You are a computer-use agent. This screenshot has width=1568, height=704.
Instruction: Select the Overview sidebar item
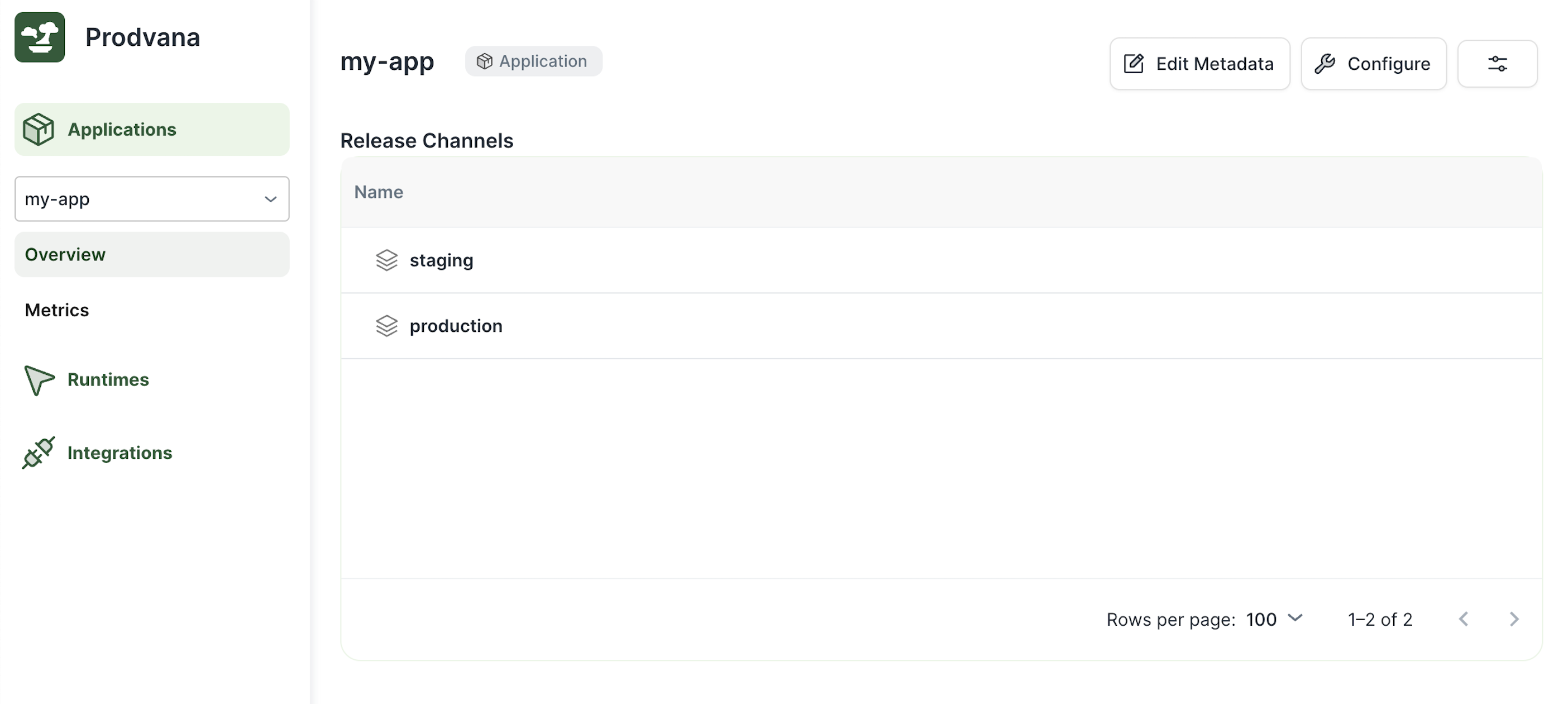151,255
